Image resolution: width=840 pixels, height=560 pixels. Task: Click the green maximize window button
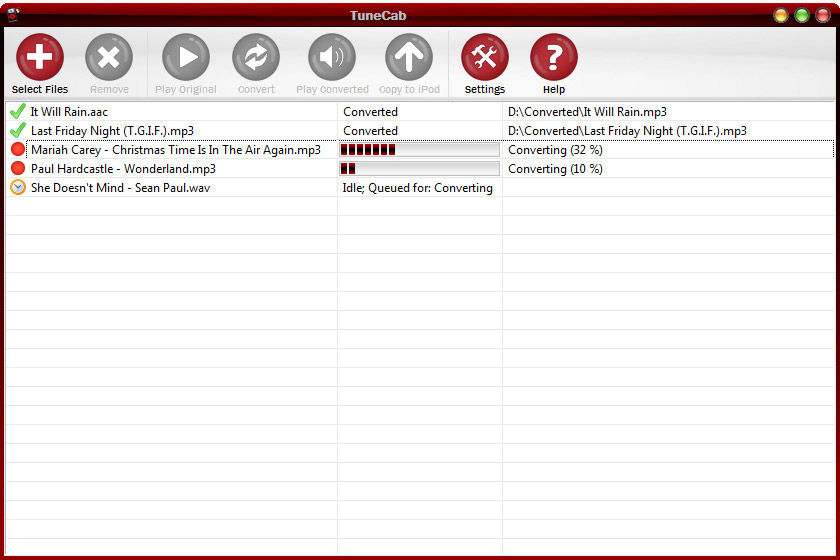click(802, 15)
